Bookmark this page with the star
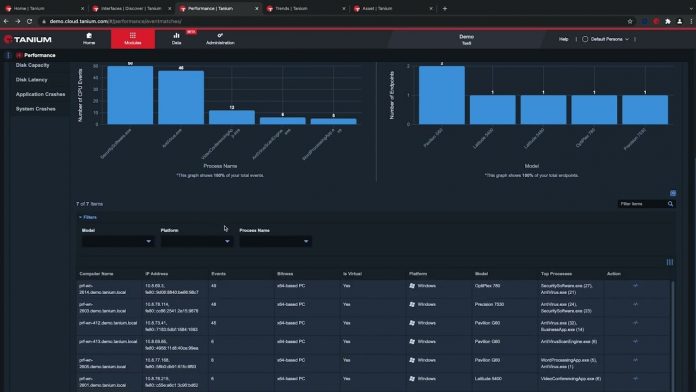696x392 pixels. [630, 21]
